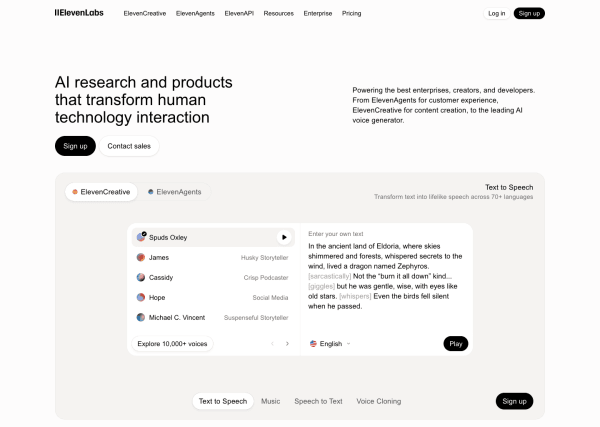Image resolution: width=600 pixels, height=427 pixels.
Task: Click Explore 10,000+ voices button
Action: point(172,344)
